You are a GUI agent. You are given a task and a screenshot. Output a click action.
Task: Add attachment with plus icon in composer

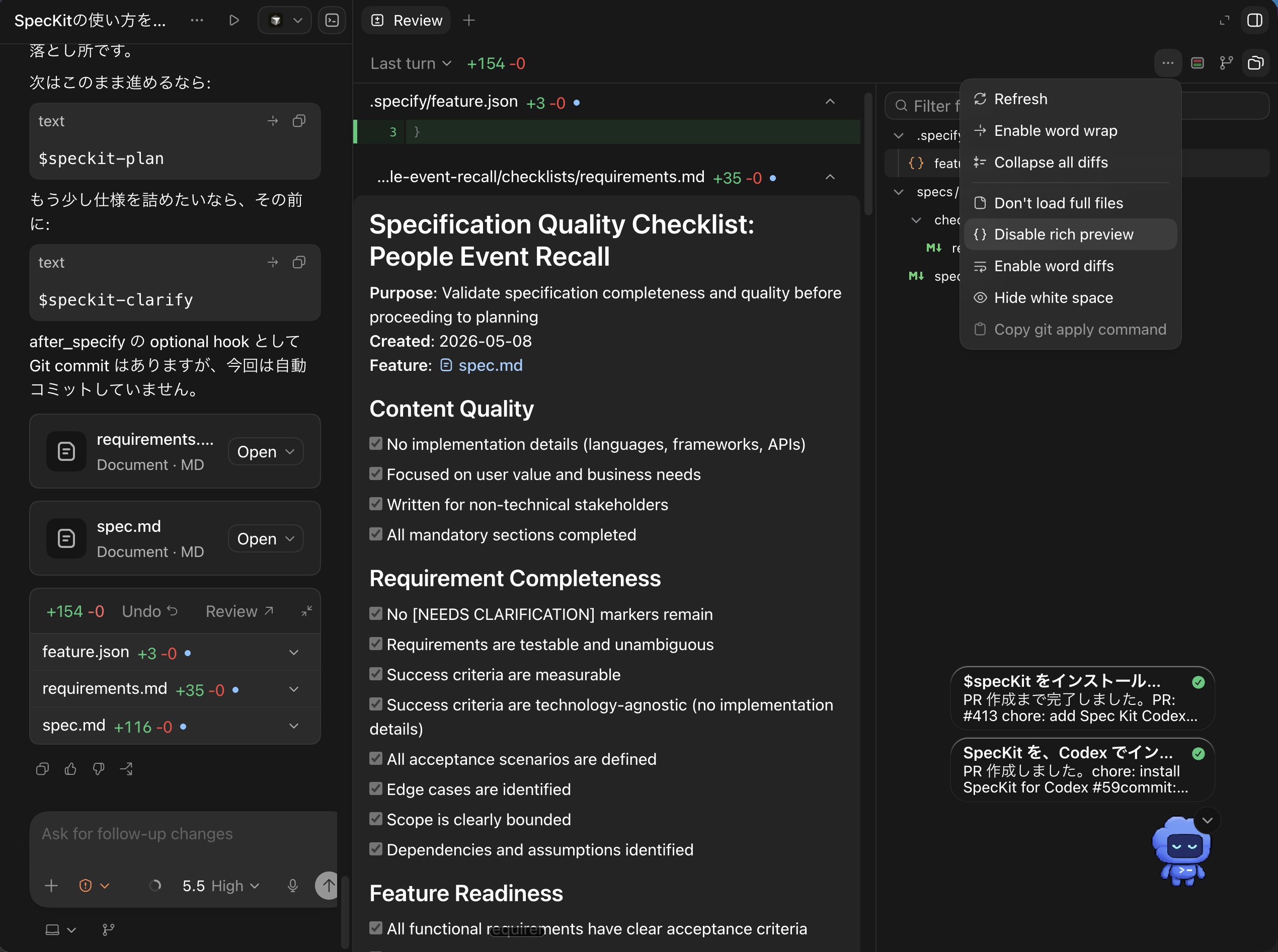click(51, 886)
